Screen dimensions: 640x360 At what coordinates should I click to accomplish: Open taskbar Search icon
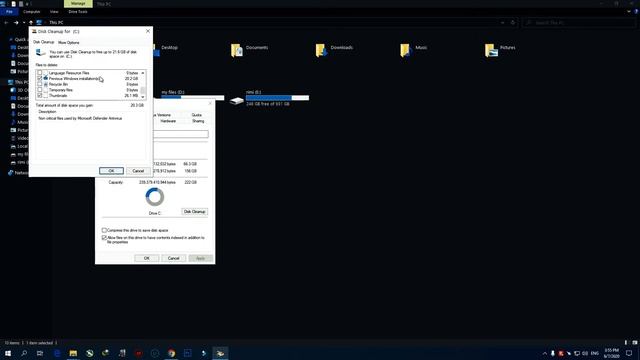(24, 353)
